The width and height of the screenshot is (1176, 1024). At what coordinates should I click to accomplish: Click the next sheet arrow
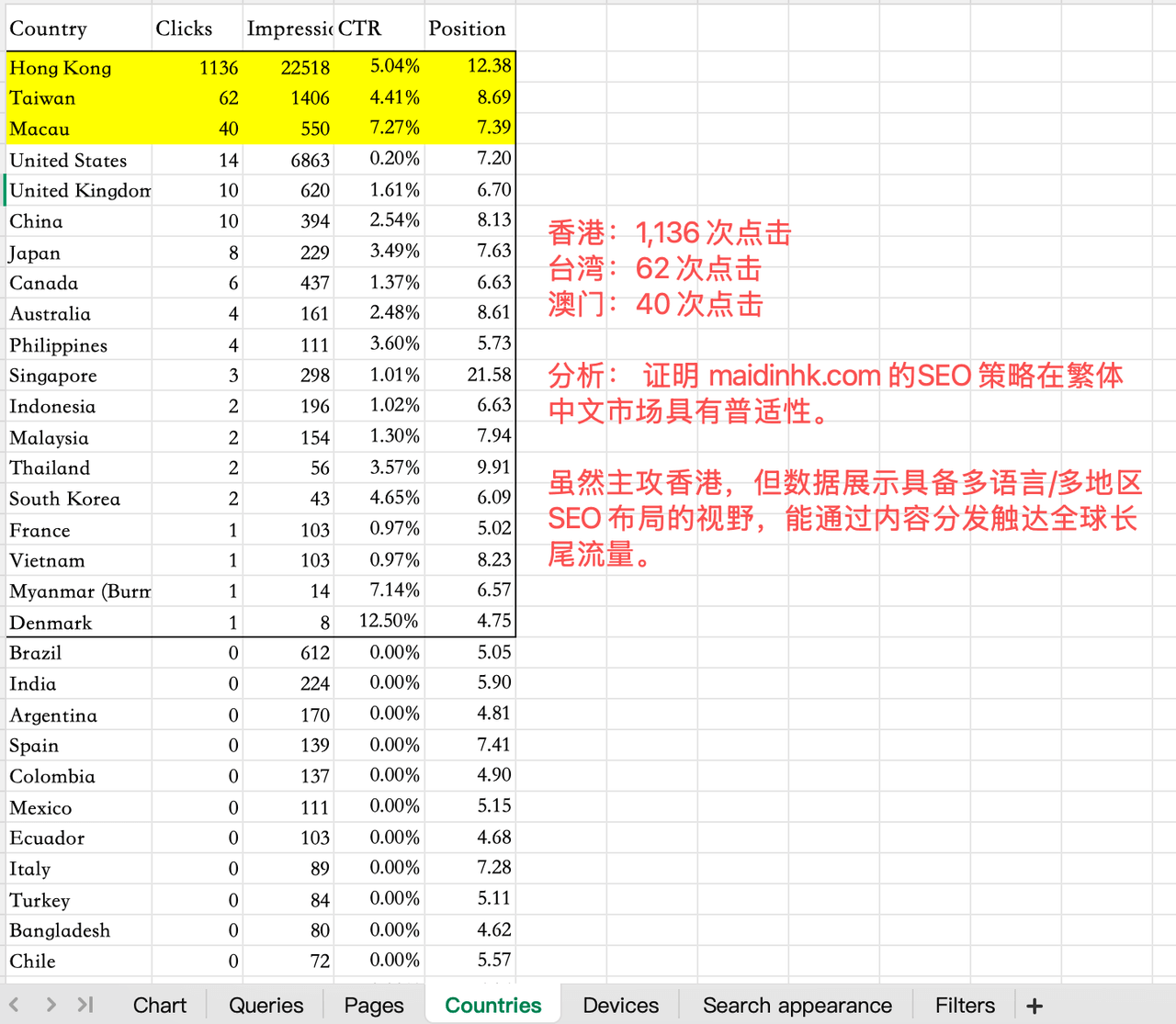[51, 1005]
